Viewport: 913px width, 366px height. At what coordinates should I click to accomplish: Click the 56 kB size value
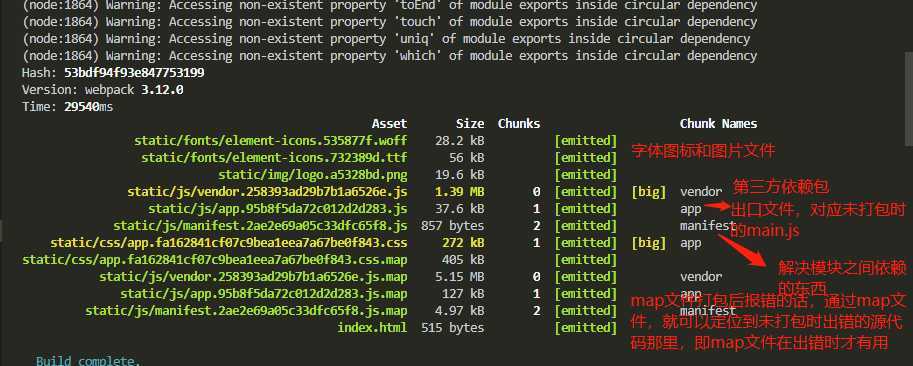466,158
